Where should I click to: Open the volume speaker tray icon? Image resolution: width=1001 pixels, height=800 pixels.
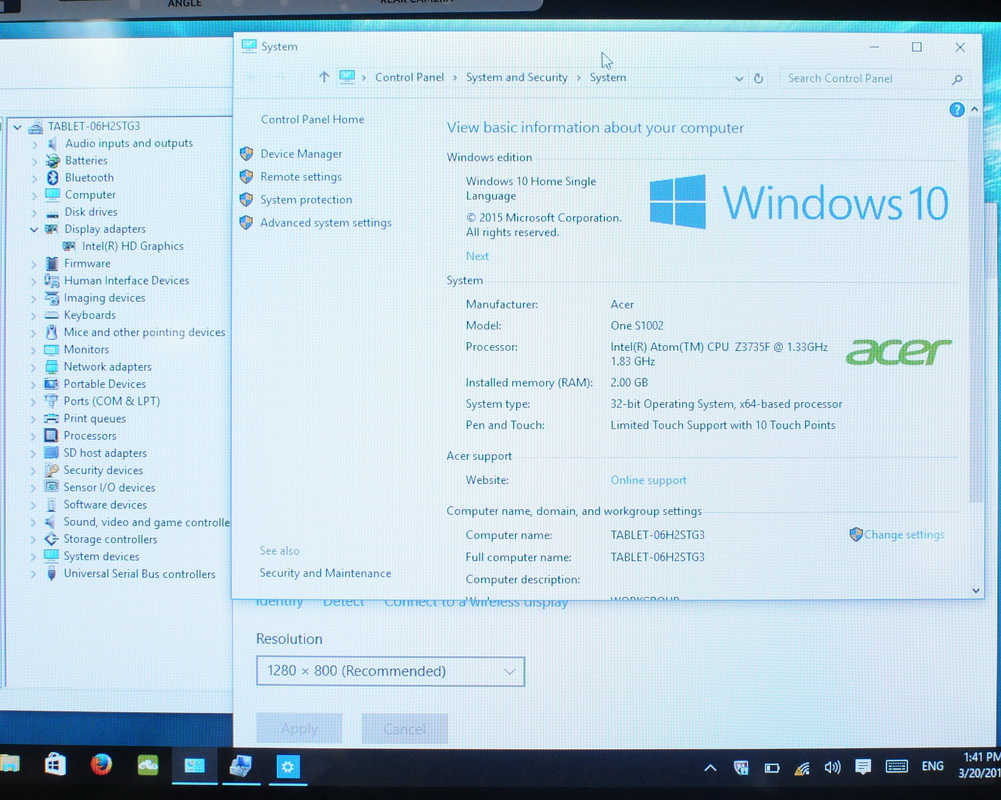832,767
